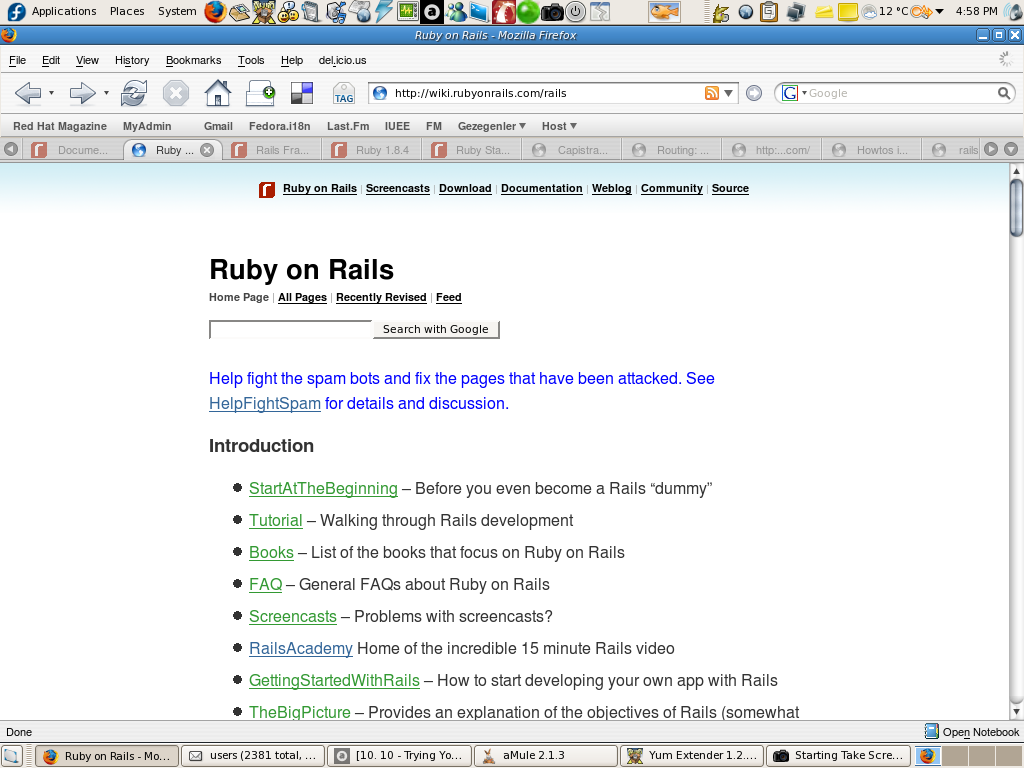The height and width of the screenshot is (768, 1024).
Task: Open the Bookmarks menu
Action: pos(193,60)
